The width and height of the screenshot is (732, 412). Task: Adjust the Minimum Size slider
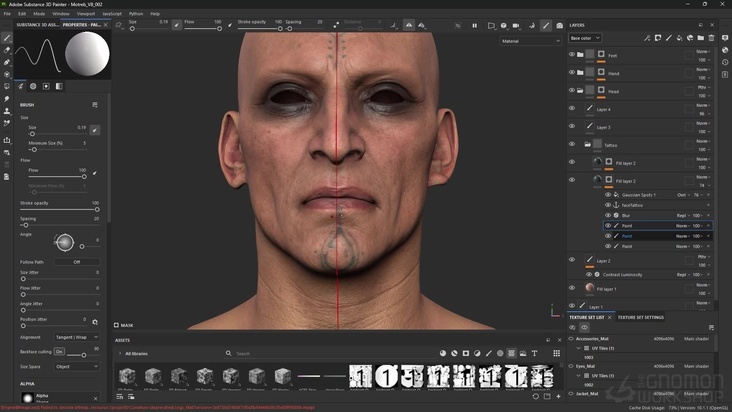click(x=57, y=150)
